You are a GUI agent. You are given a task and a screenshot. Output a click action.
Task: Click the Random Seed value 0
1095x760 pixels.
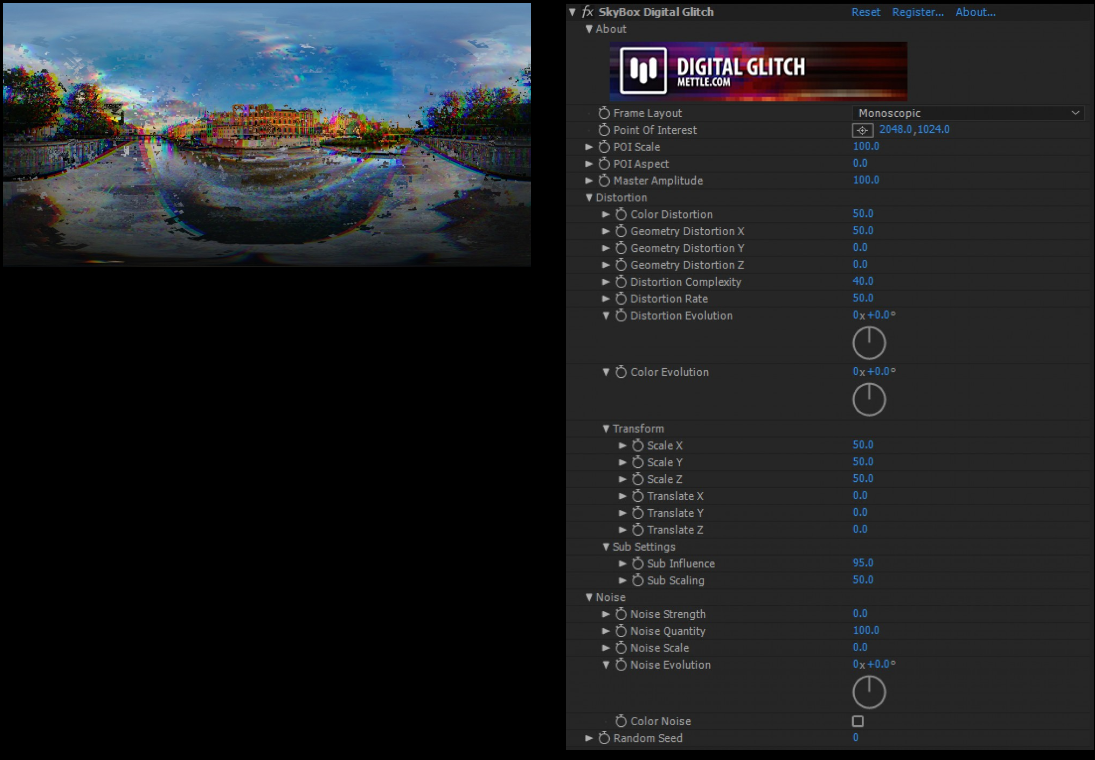[855, 737]
